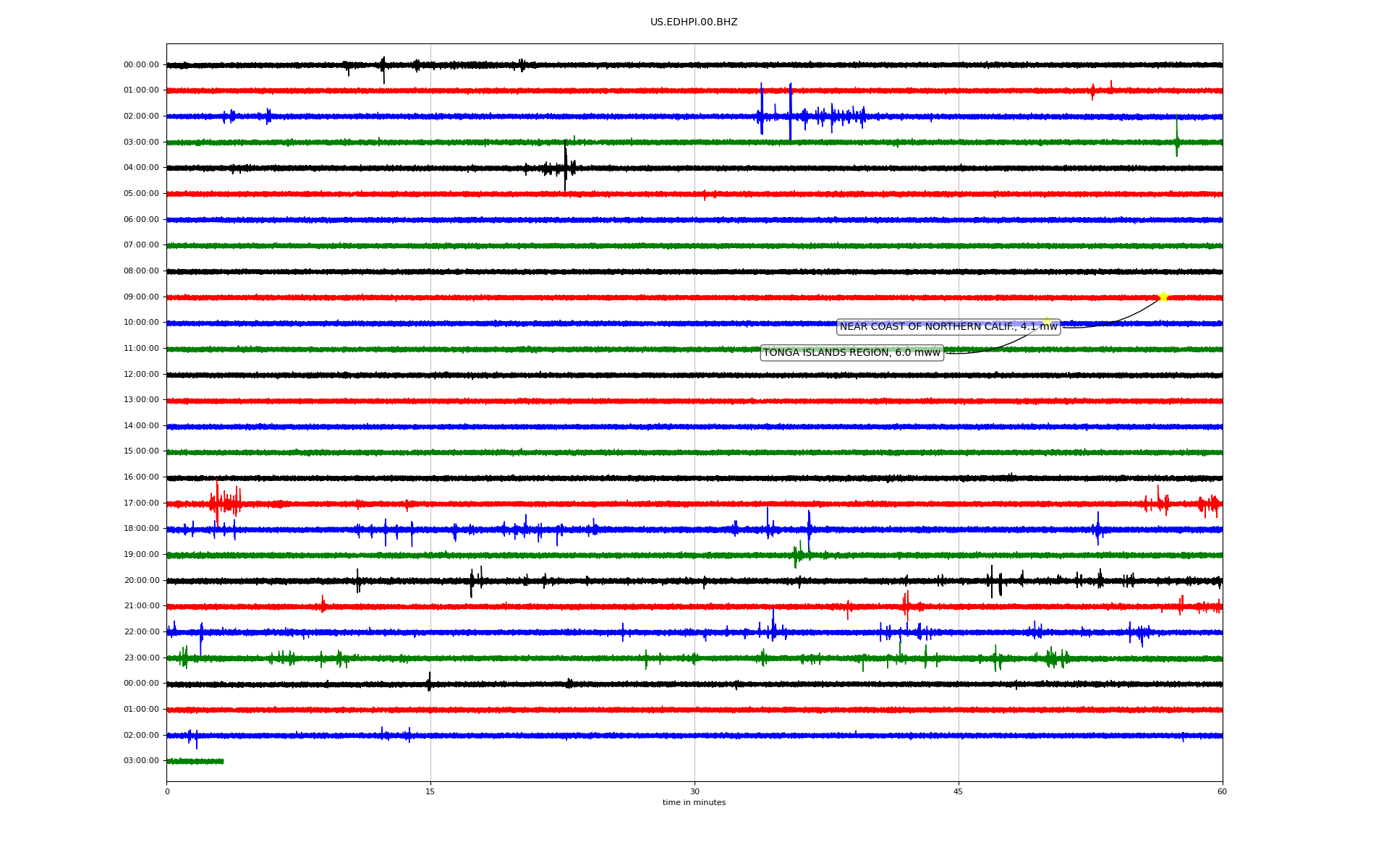Click the 23:00:00 time label
This screenshot has width=1389, height=868.
click(x=141, y=658)
